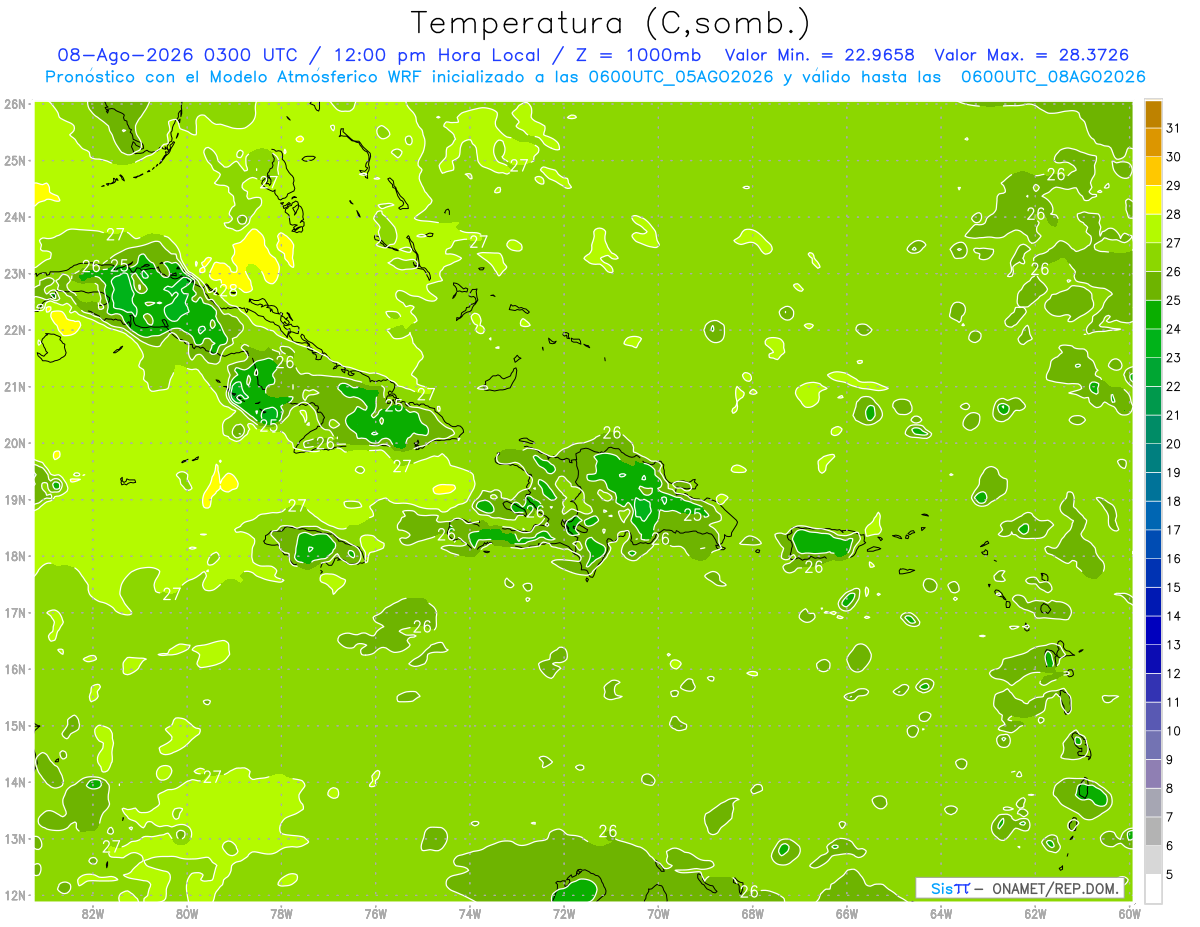This screenshot has width=1200, height=927.
Task: Click the legend value 10
Action: point(1174,731)
